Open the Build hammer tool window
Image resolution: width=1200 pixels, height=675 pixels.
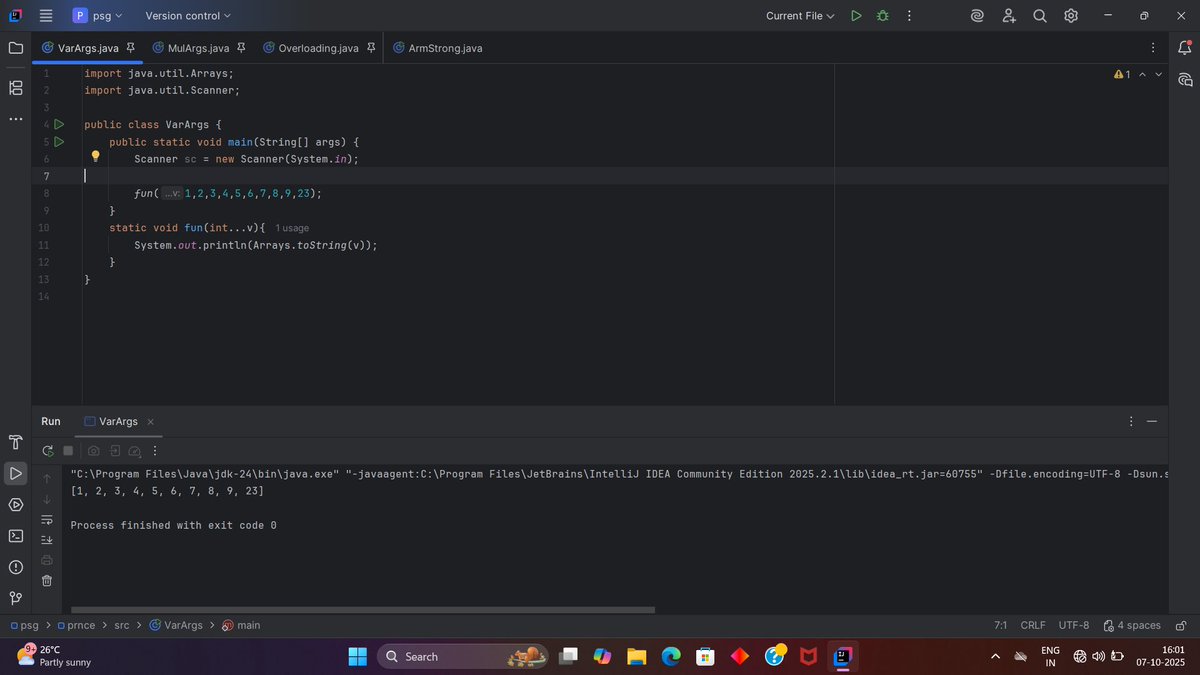15,442
